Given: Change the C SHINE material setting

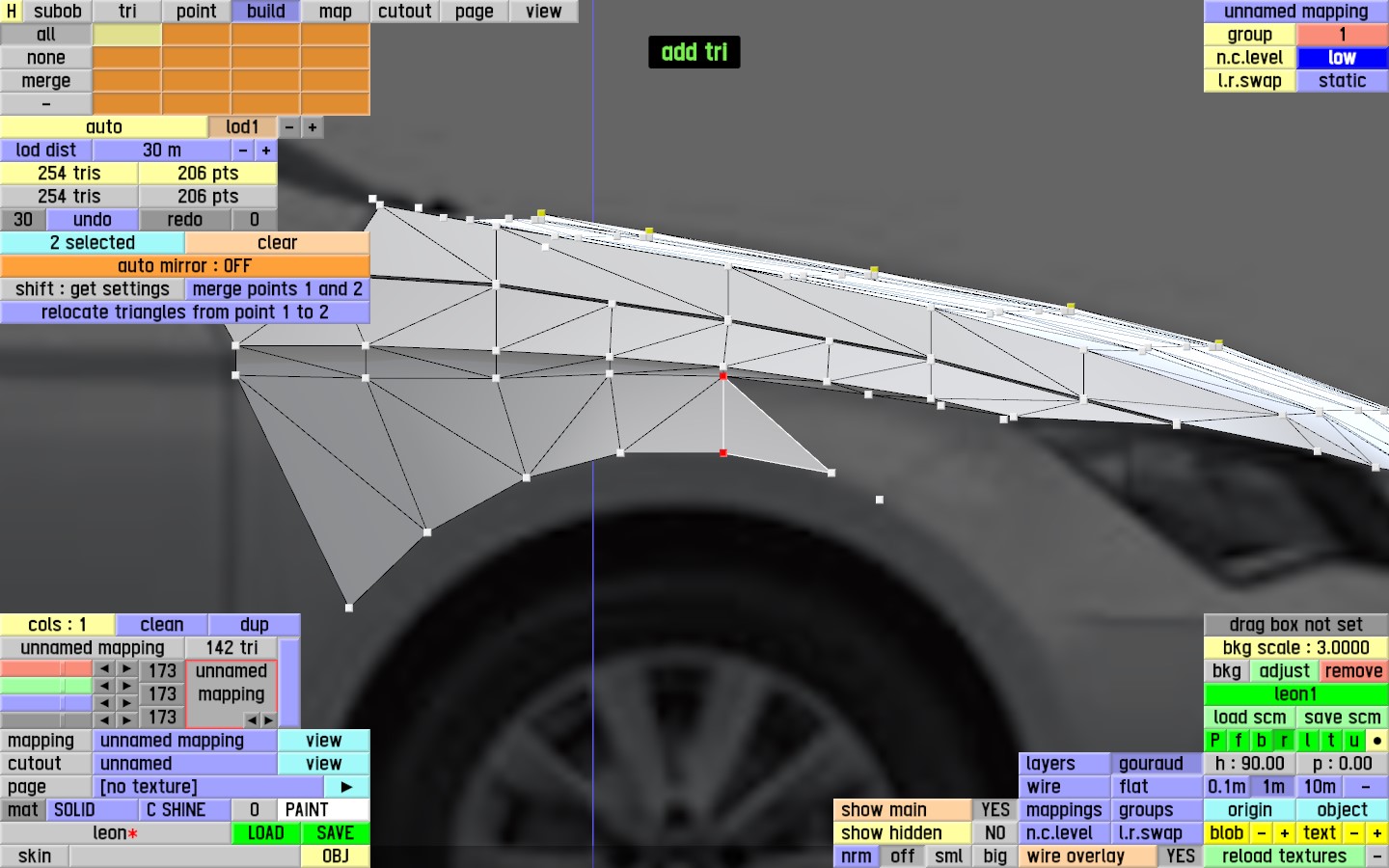Looking at the screenshot, I should click(x=185, y=810).
